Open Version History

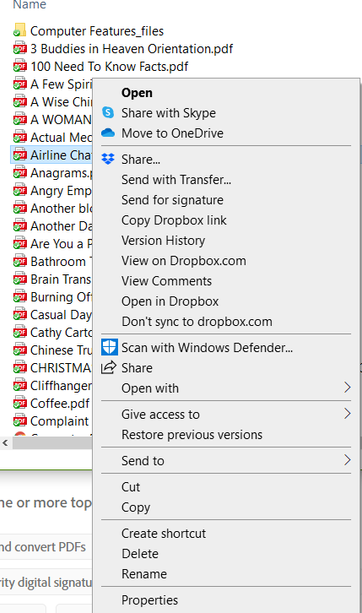pyautogui.click(x=163, y=240)
